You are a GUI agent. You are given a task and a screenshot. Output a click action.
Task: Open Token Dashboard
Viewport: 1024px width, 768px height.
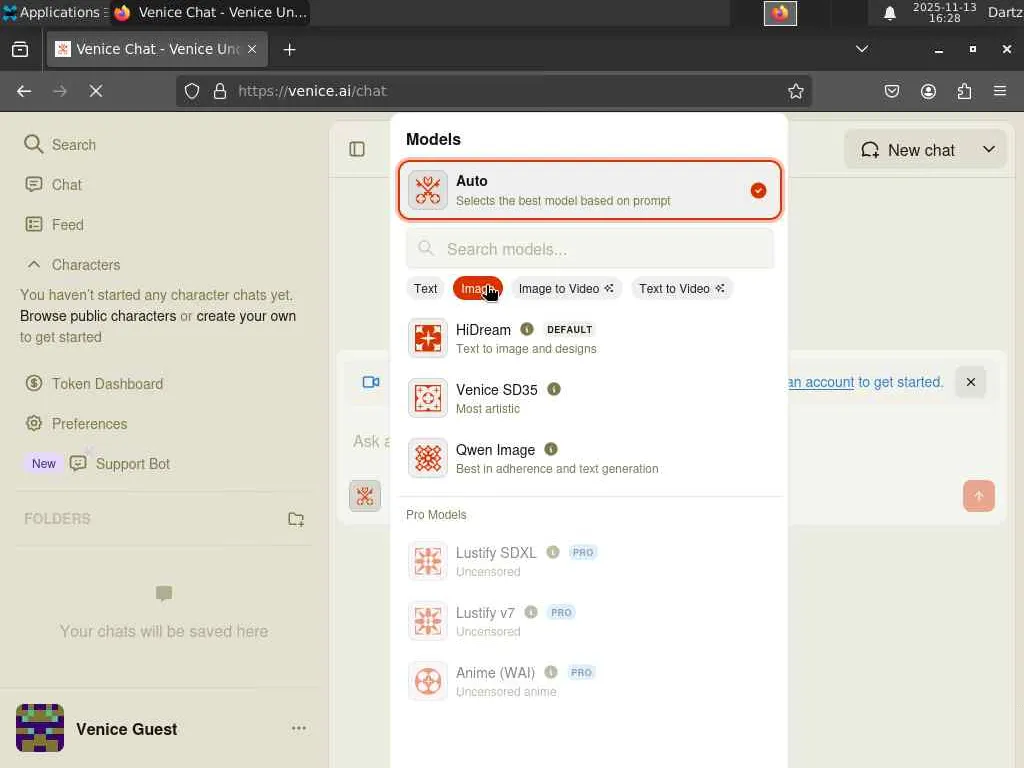click(94, 383)
